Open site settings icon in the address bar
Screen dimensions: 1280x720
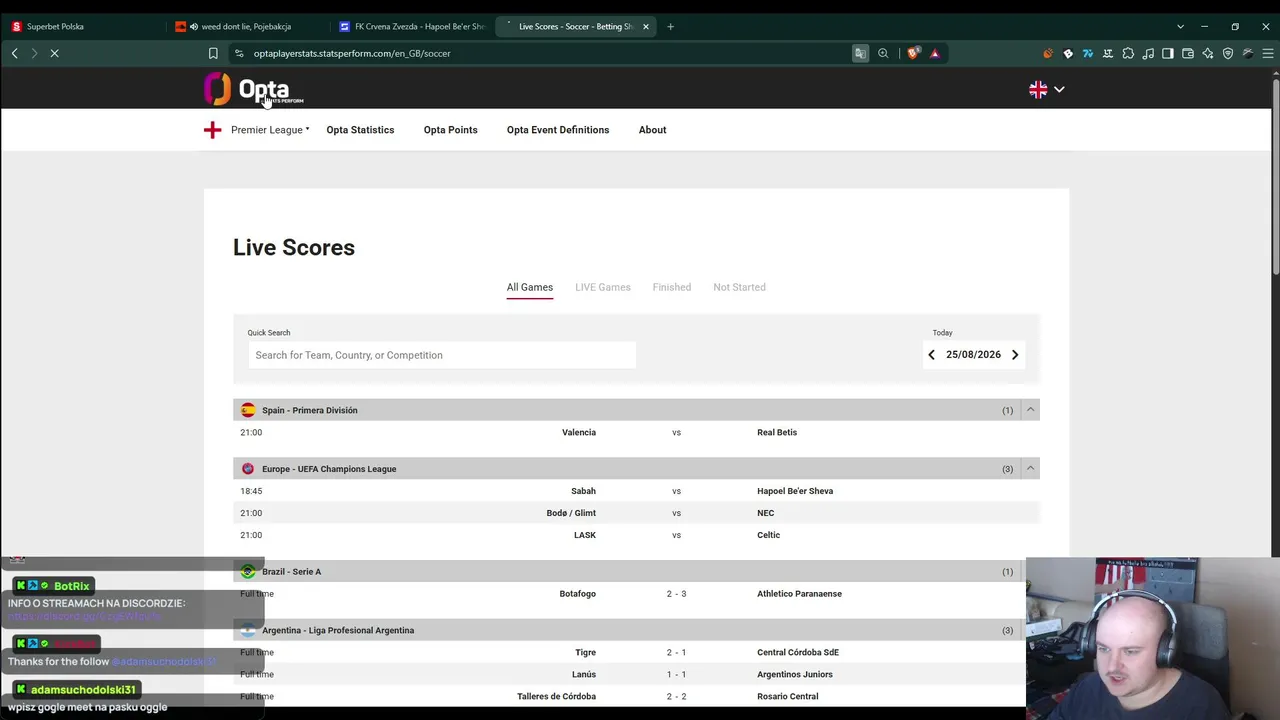[239, 53]
